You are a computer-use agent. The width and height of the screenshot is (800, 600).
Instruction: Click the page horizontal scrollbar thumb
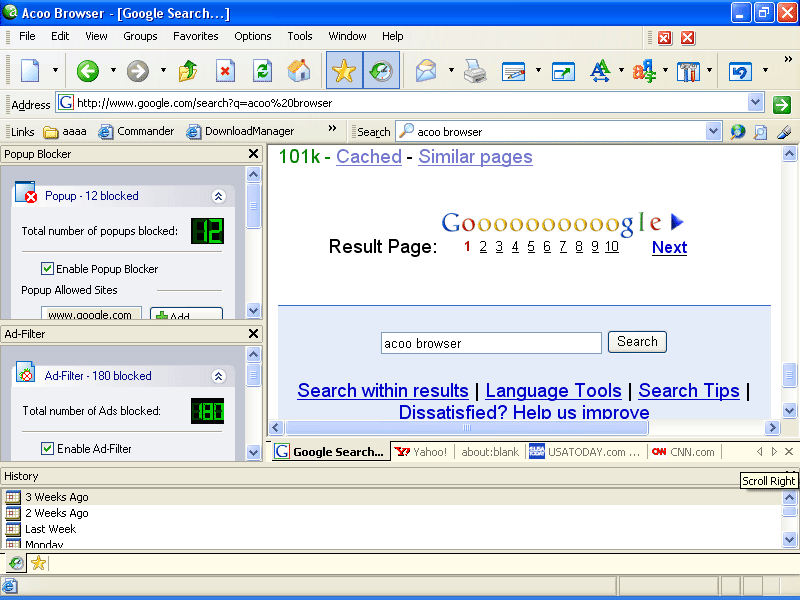(467, 428)
